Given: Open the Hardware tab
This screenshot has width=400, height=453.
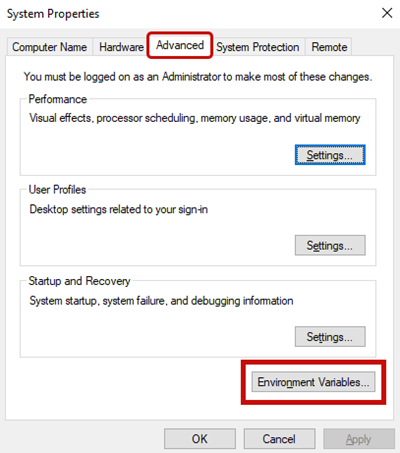Looking at the screenshot, I should click(x=121, y=47).
